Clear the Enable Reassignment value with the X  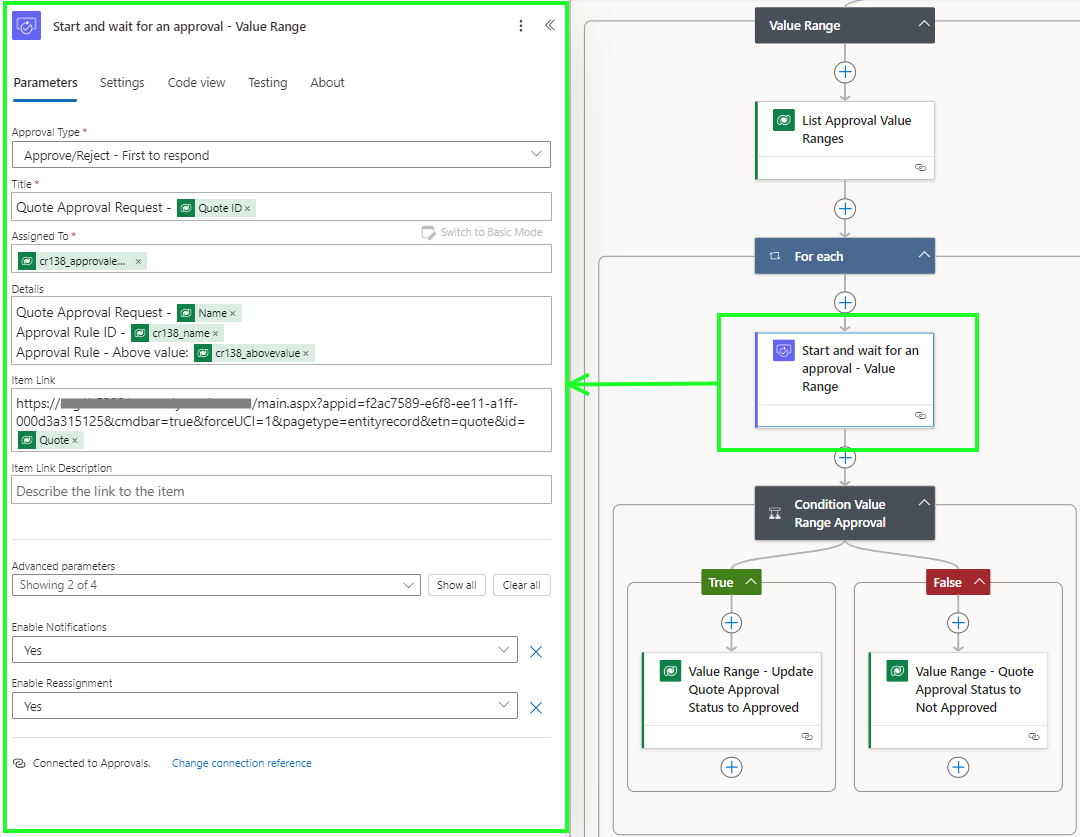coord(535,707)
